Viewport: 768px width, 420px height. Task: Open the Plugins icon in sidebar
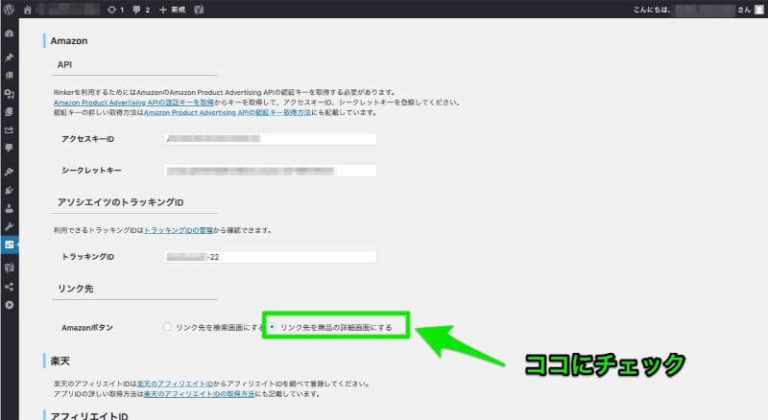[x=9, y=190]
